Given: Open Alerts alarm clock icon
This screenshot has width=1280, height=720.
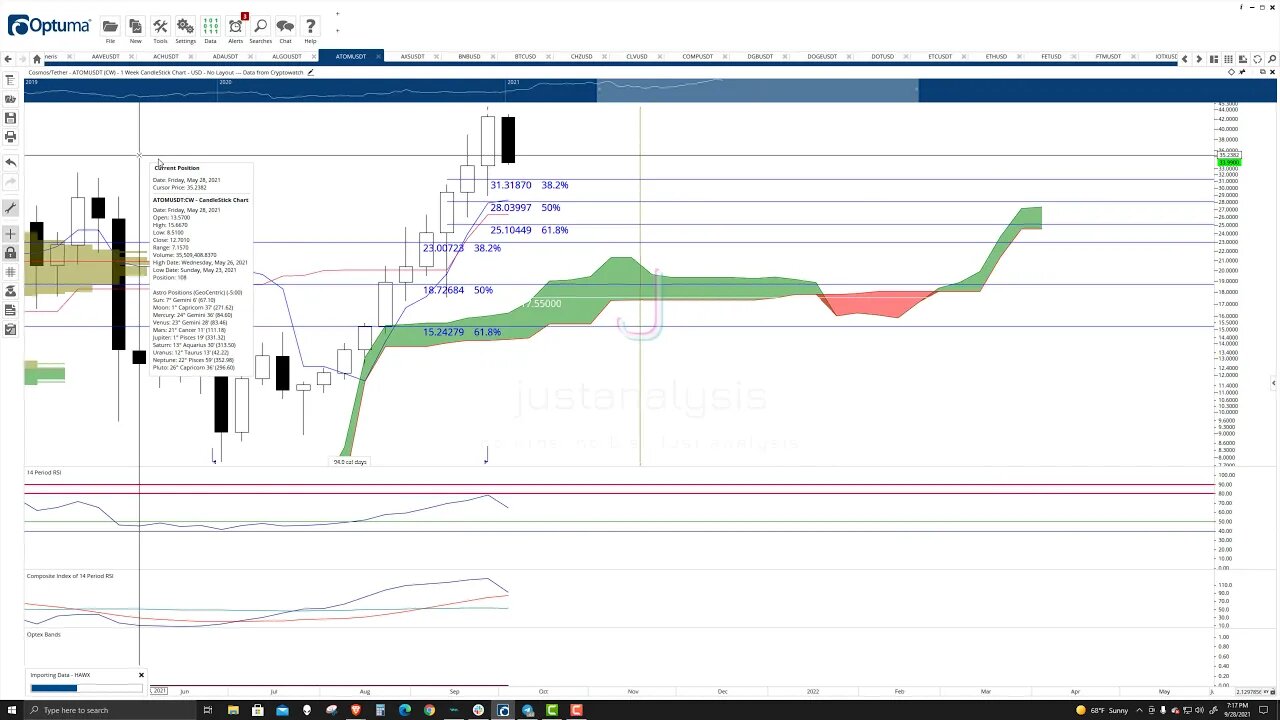Looking at the screenshot, I should click(x=236, y=27).
